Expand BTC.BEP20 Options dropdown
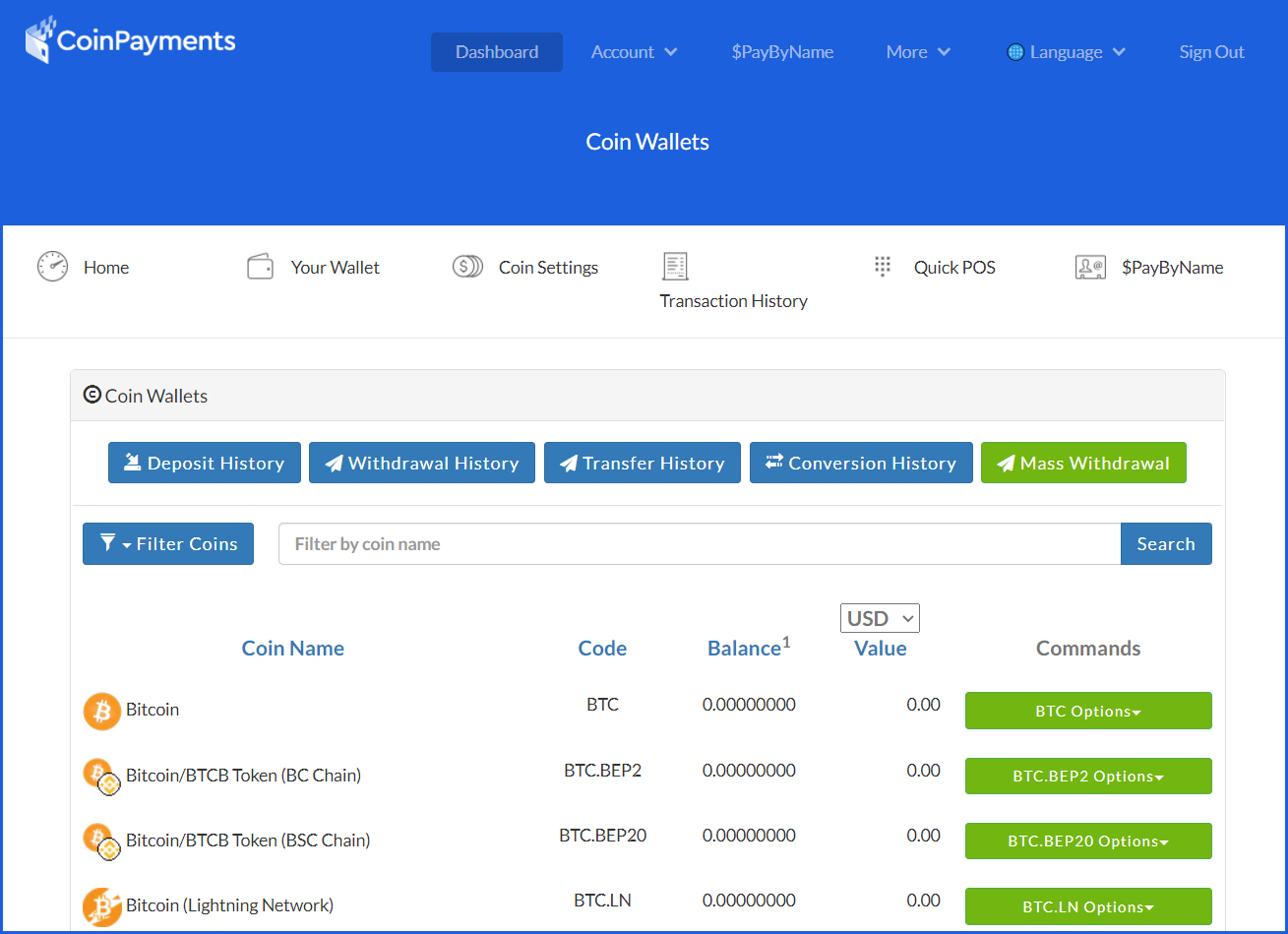1288x934 pixels. (1088, 841)
